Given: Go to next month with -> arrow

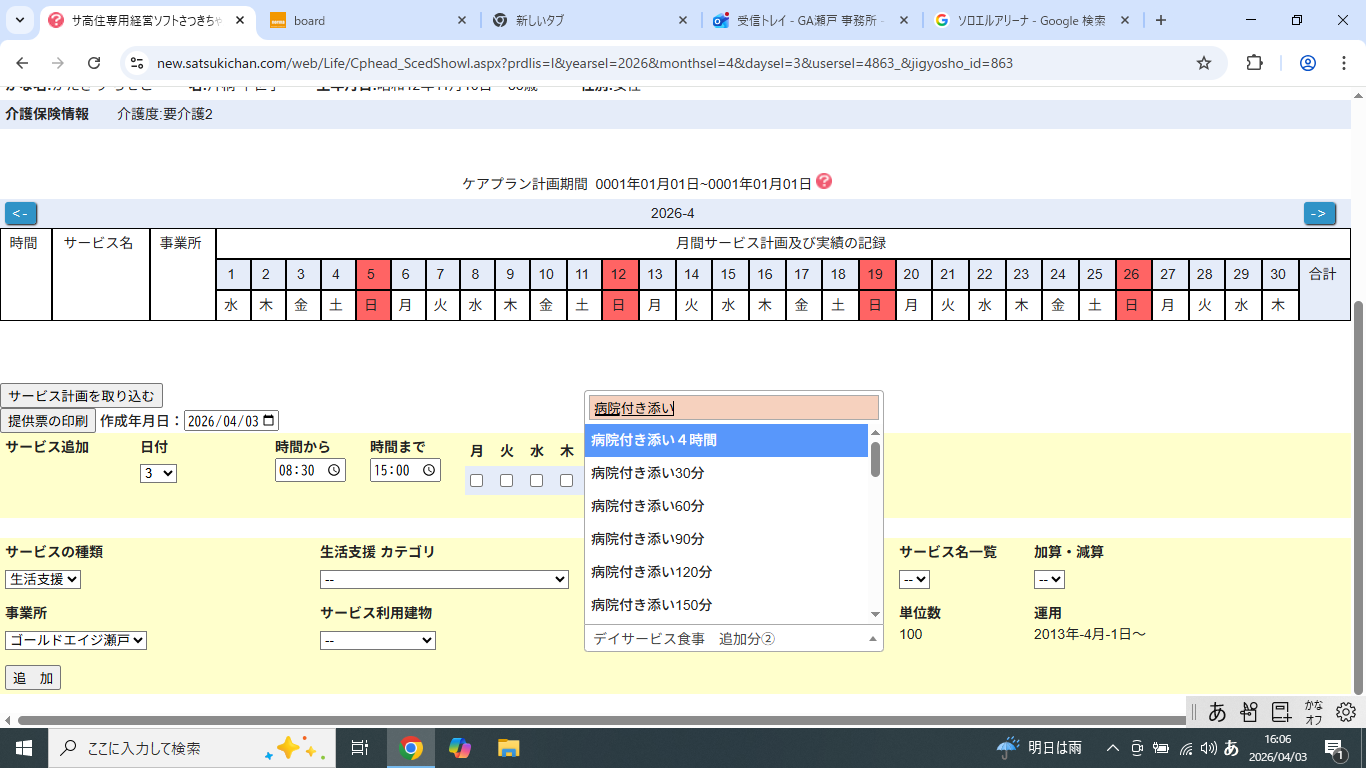Looking at the screenshot, I should point(1319,213).
